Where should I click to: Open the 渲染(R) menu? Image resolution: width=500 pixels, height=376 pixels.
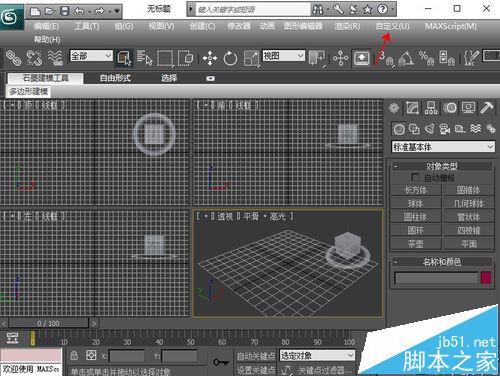347,26
